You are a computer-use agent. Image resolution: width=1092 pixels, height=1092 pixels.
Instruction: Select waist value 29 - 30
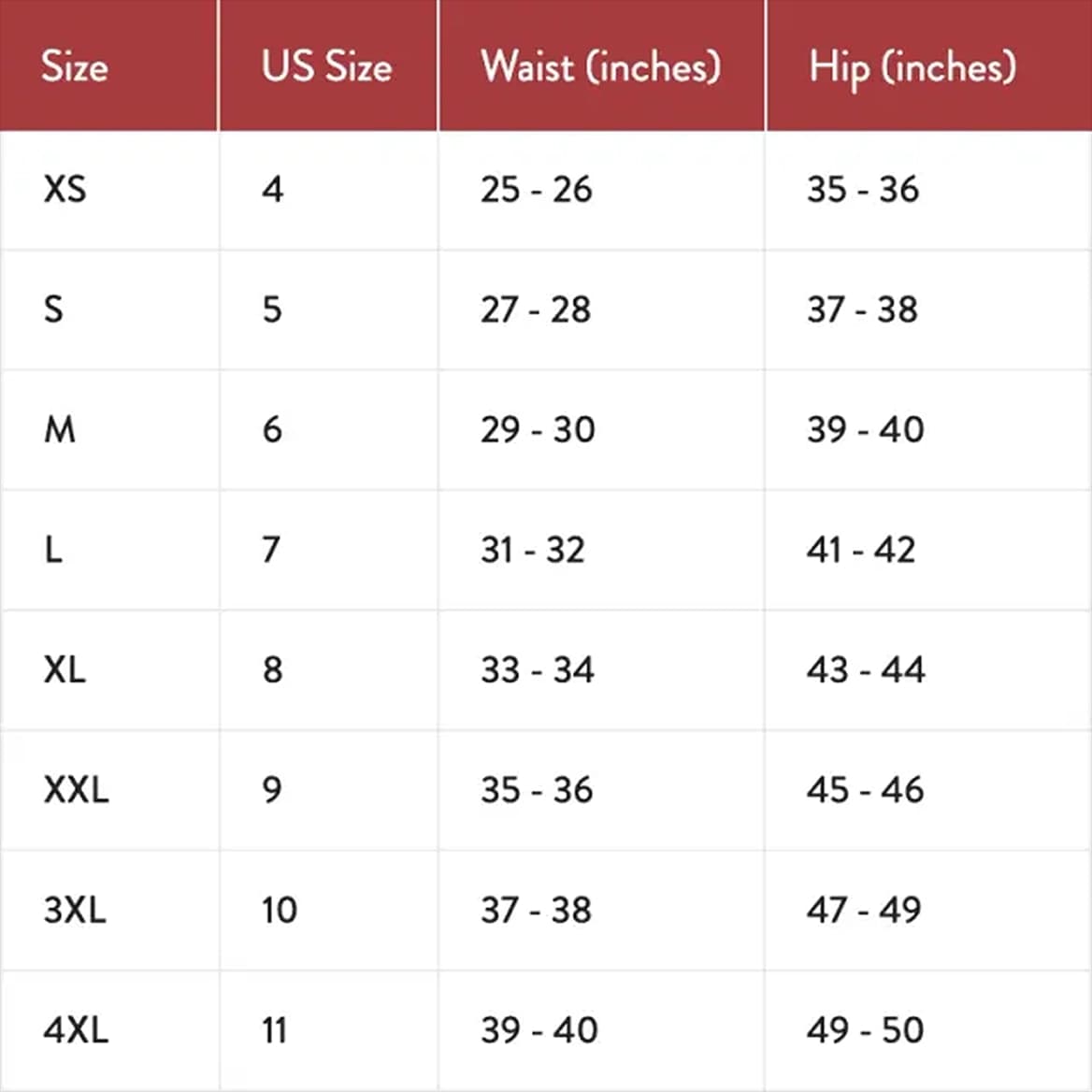tap(538, 429)
